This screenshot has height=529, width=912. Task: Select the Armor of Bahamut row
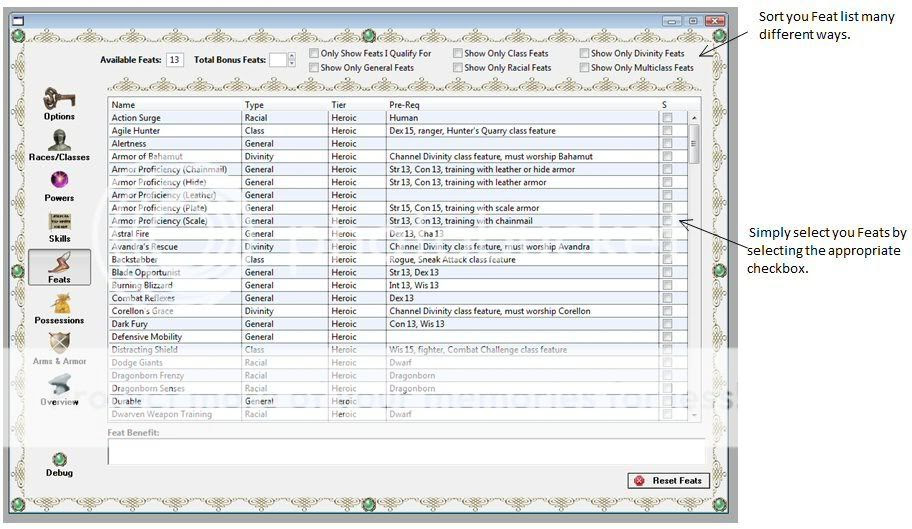click(397, 156)
